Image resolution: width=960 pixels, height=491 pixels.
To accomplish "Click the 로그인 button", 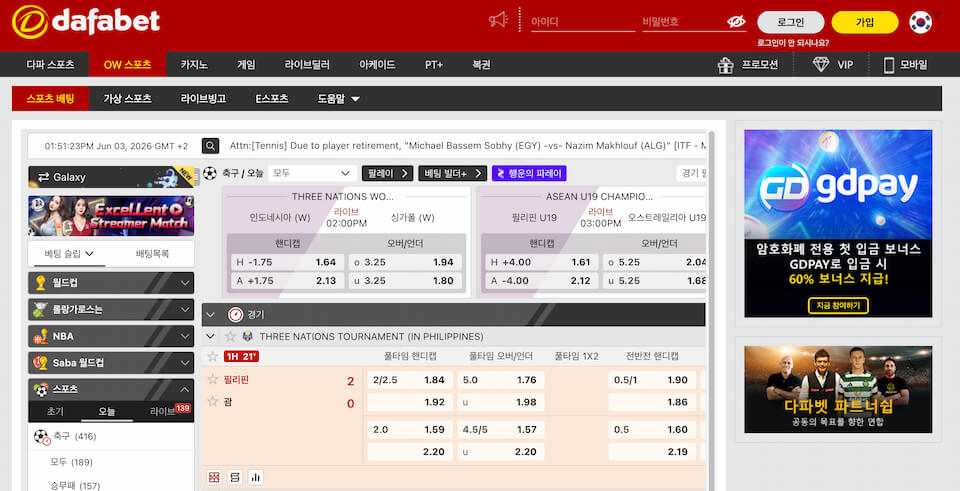I will (x=790, y=22).
